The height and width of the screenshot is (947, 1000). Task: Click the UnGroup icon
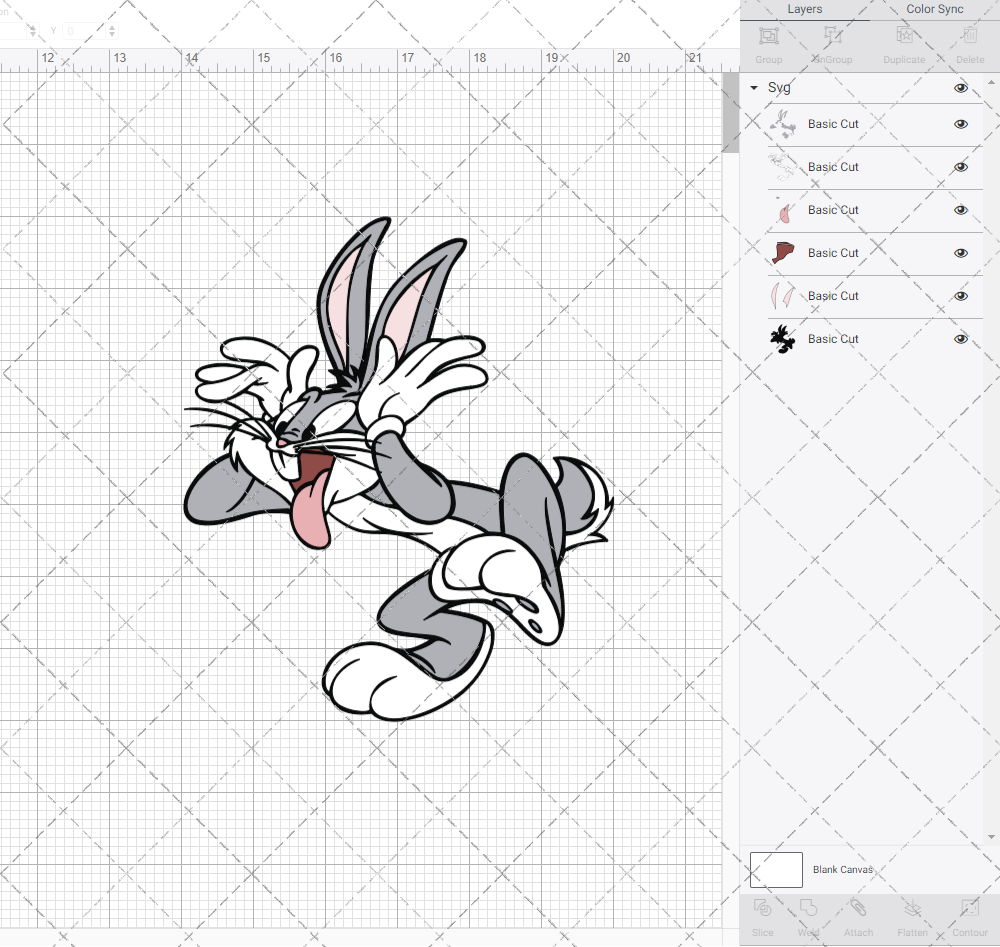[832, 36]
